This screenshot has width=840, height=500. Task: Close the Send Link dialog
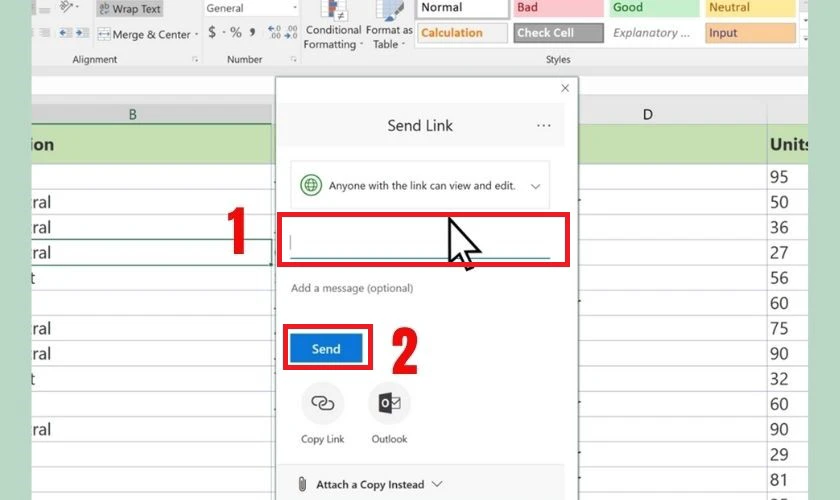tap(565, 88)
